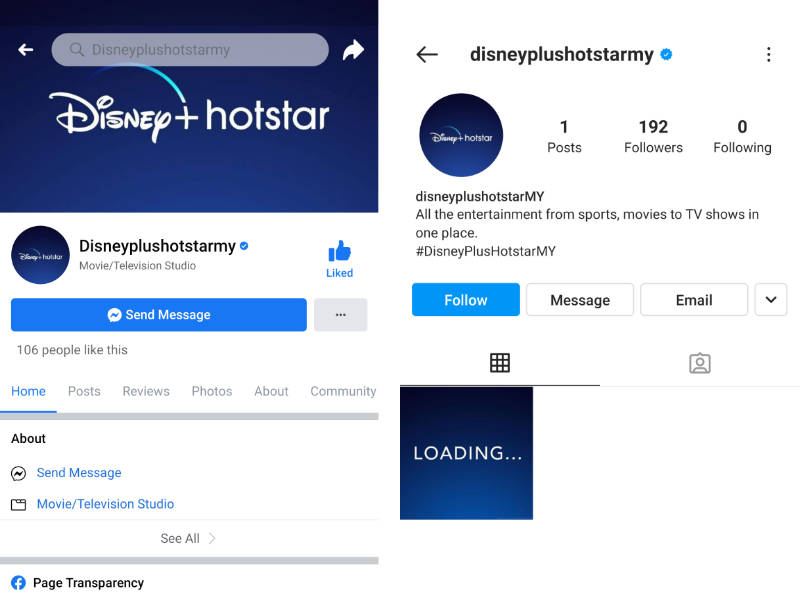
Task: Open the Movie/Television Studio link
Action: click(x=105, y=504)
